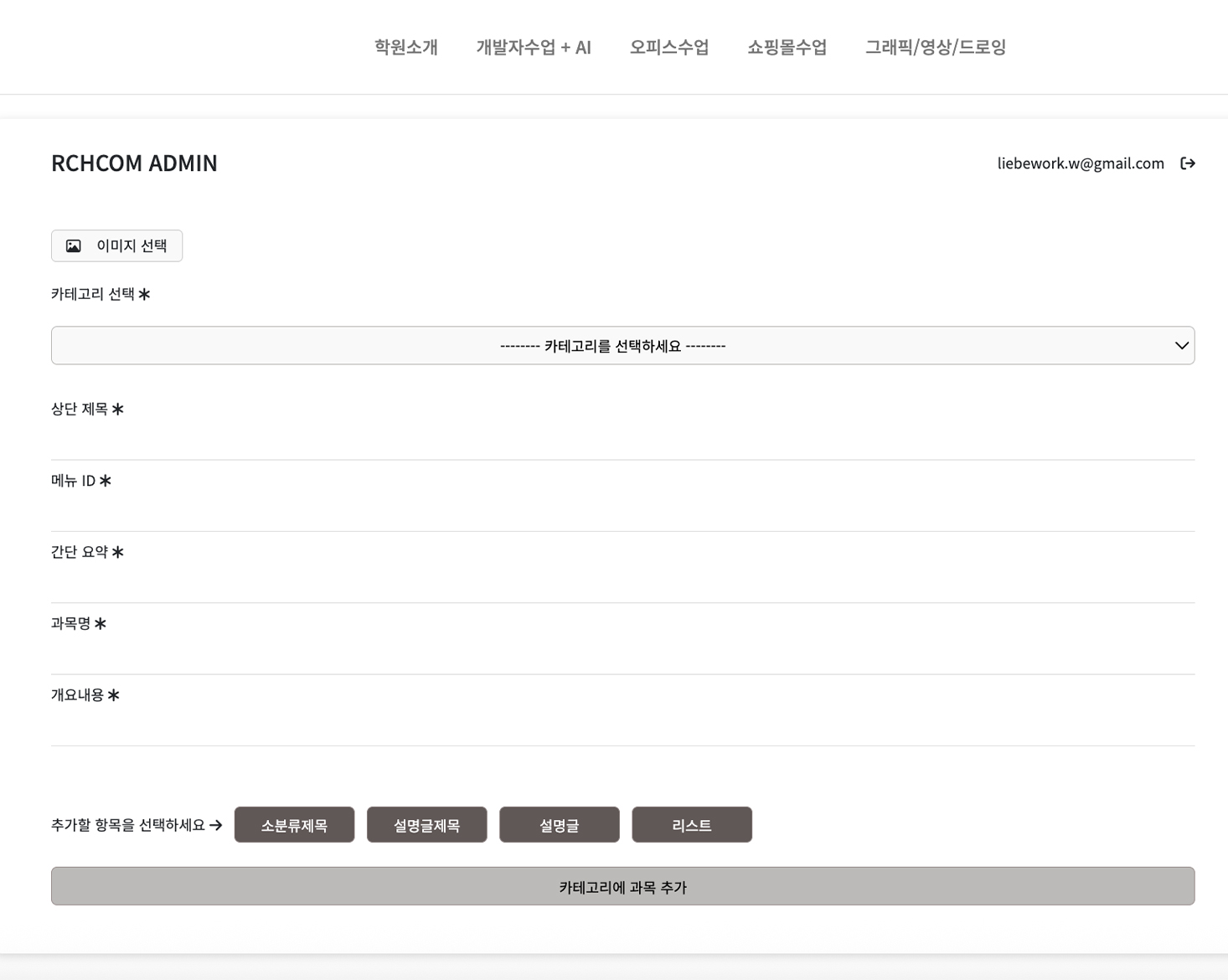Click the 리스트 button
This screenshot has width=1228, height=980.
point(691,825)
